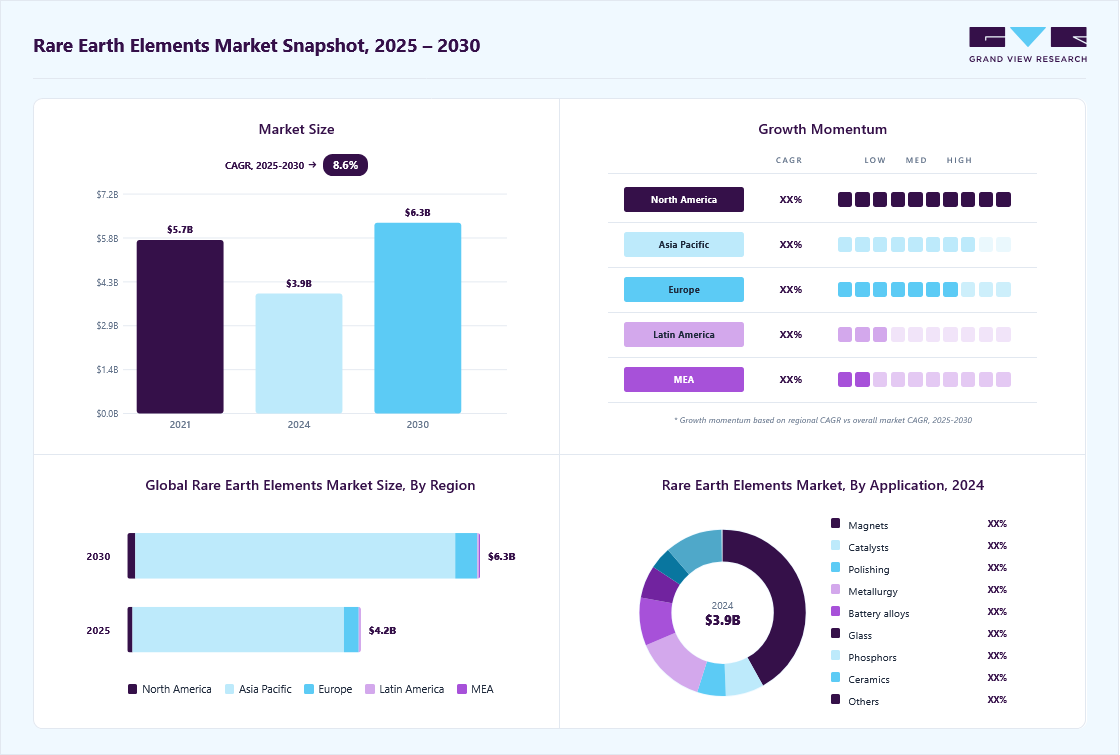The width and height of the screenshot is (1120, 755).
Task: Click the Latin America region label
Action: point(684,334)
